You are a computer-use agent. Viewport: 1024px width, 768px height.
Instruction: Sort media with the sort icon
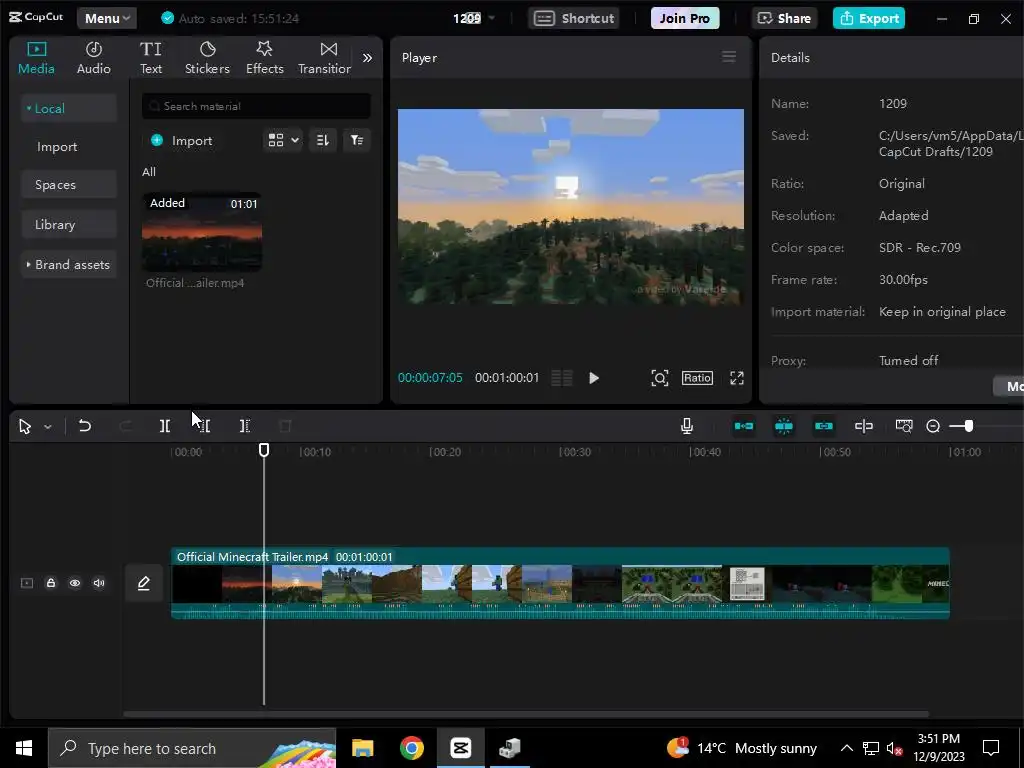[x=323, y=140]
